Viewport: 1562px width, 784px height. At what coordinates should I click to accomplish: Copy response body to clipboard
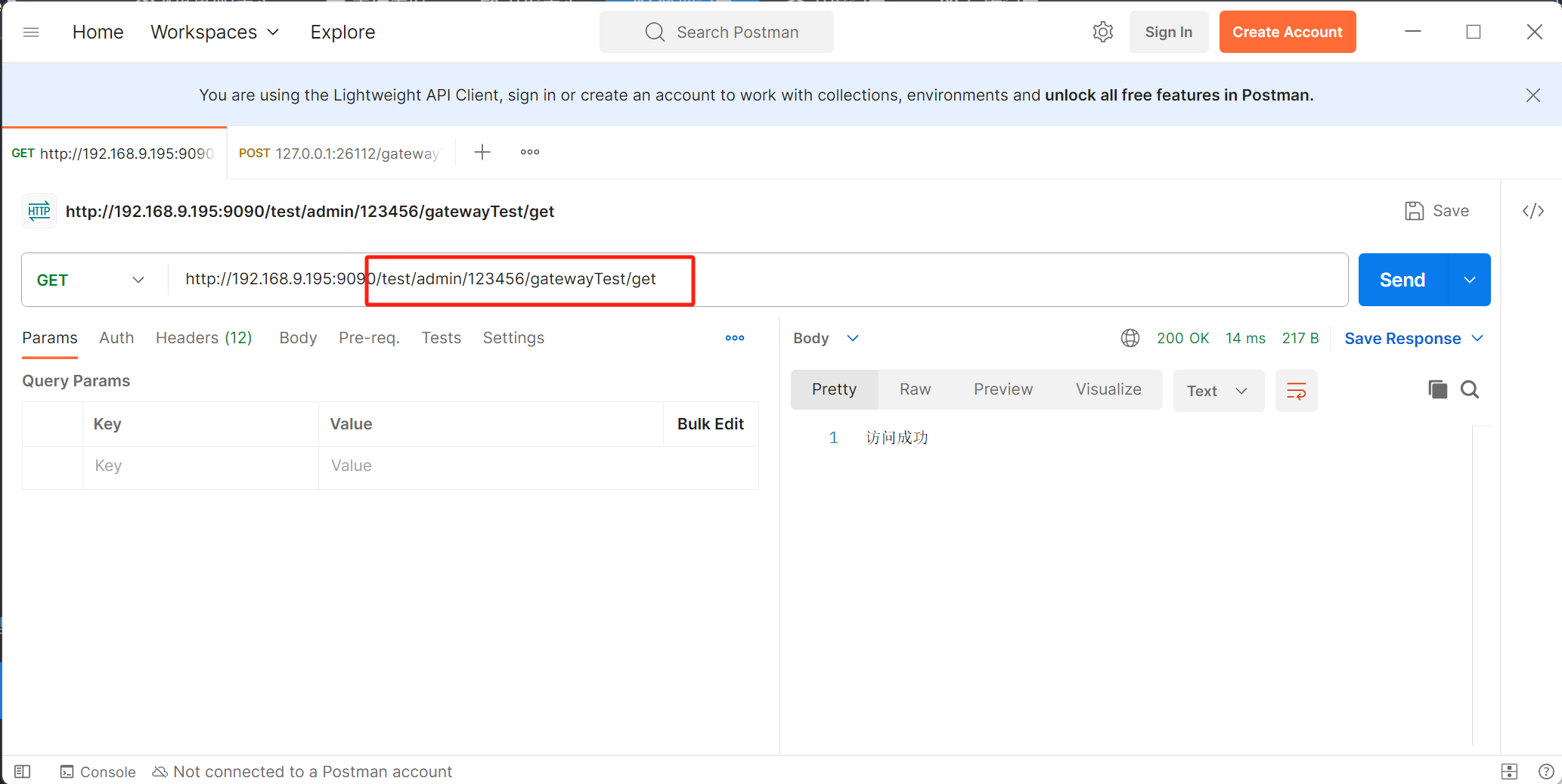coord(1437,389)
